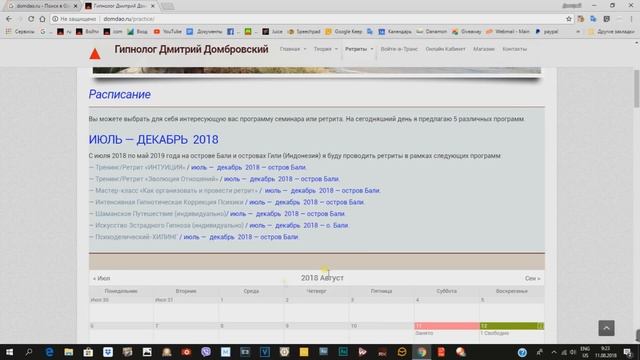Close the Гипнолог Дмитрий tab

pos(153,6)
